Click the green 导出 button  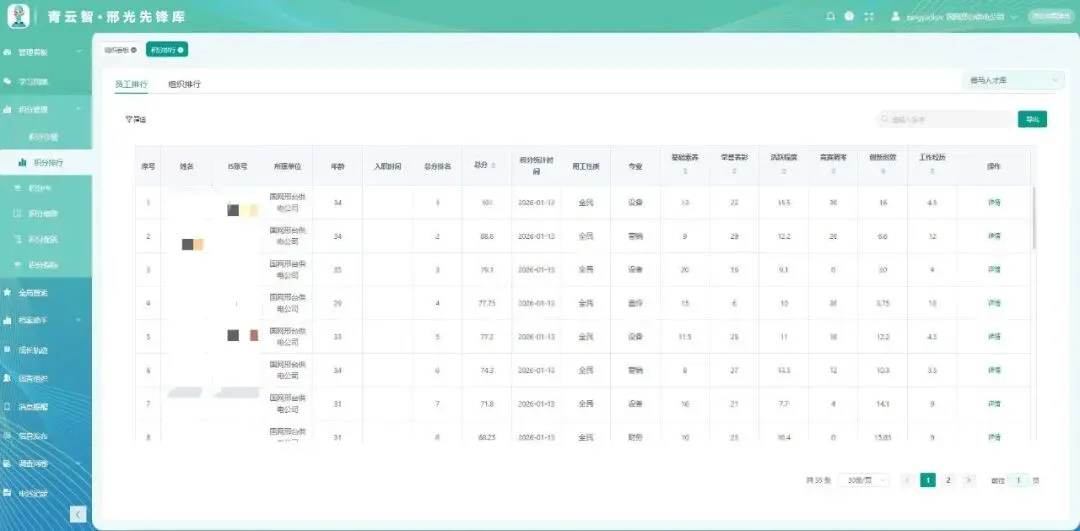pyautogui.click(x=1032, y=119)
